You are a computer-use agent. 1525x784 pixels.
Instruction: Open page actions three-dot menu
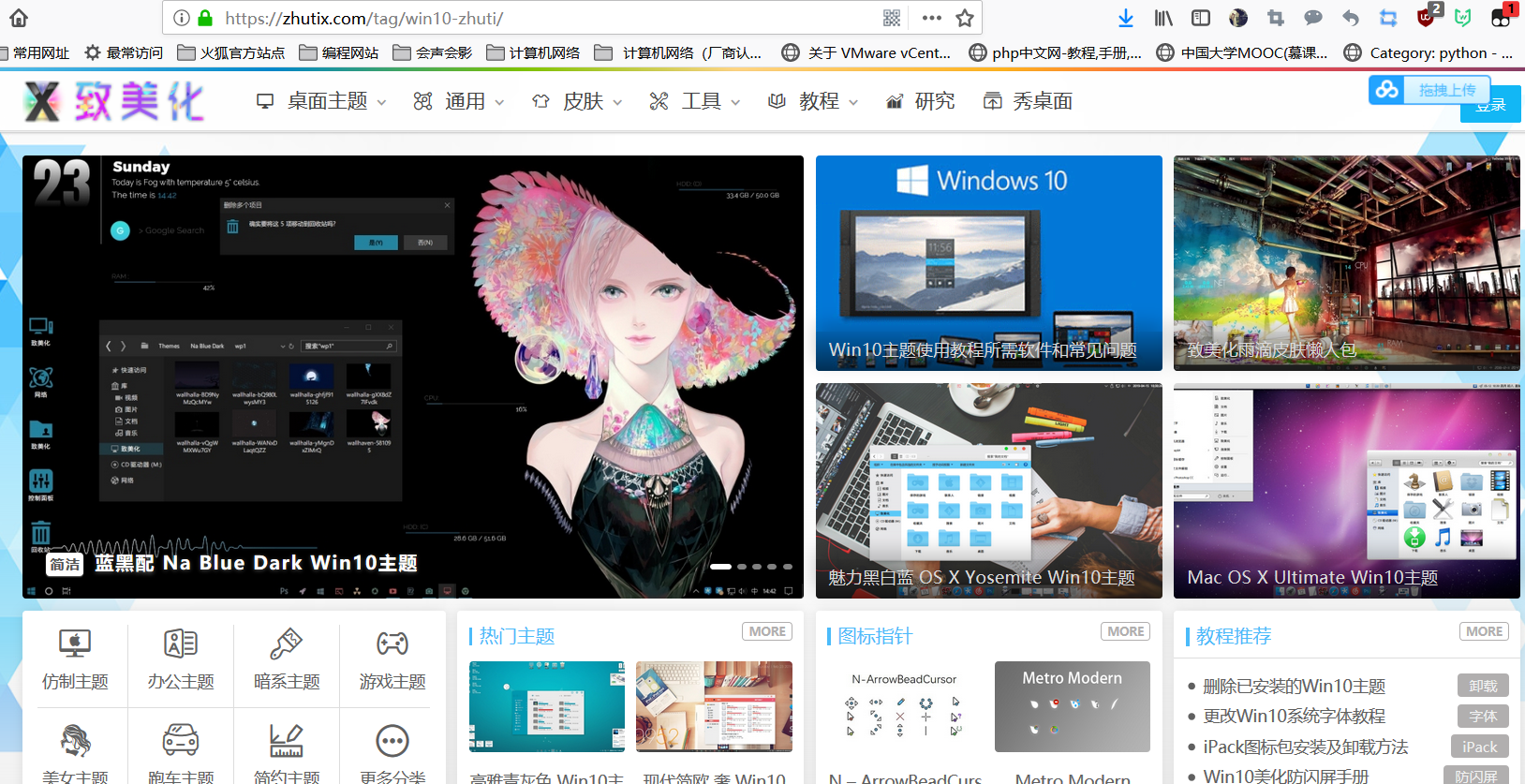tap(931, 18)
